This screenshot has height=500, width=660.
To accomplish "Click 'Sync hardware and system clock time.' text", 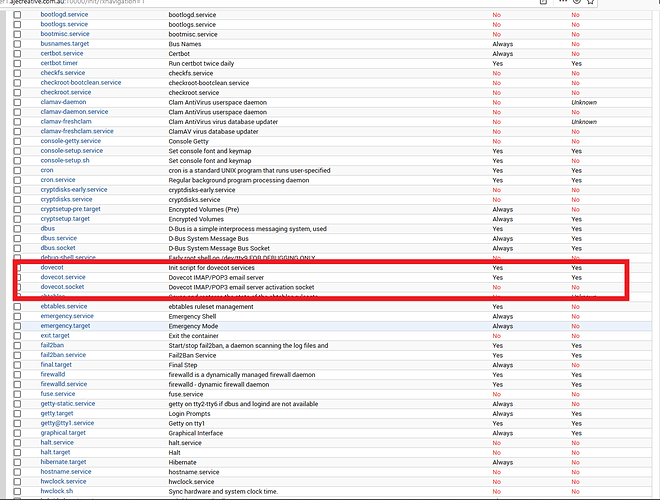I will tap(224, 492).
